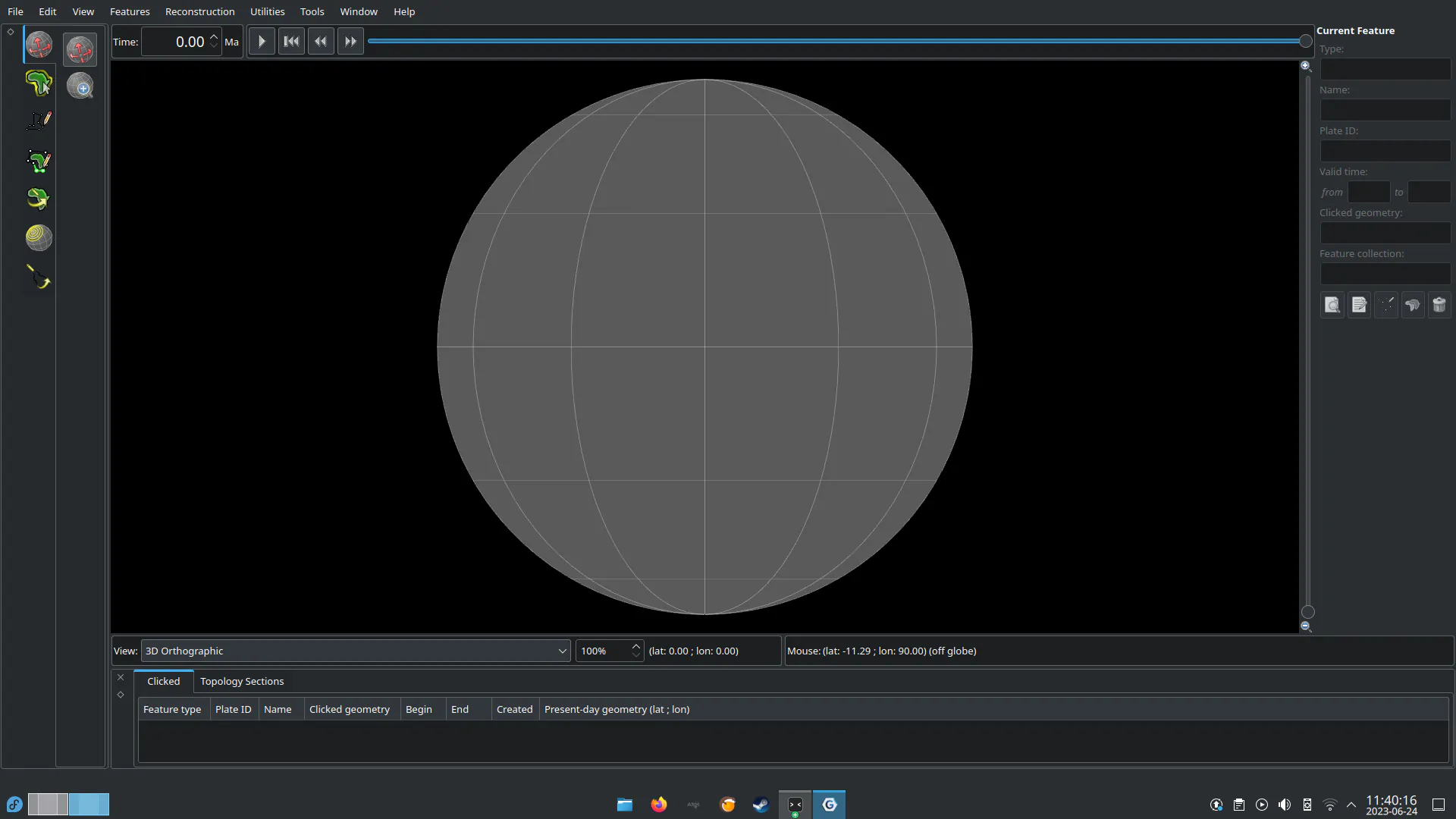Open the Topology editing tool tab
Image resolution: width=1456 pixels, height=819 pixels.
pyautogui.click(x=39, y=160)
